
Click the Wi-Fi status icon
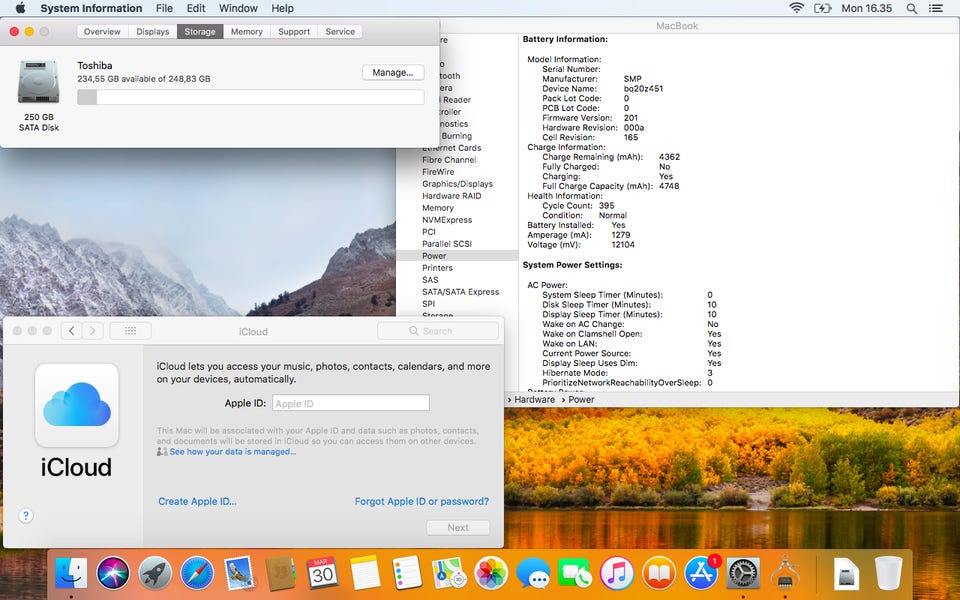click(797, 8)
